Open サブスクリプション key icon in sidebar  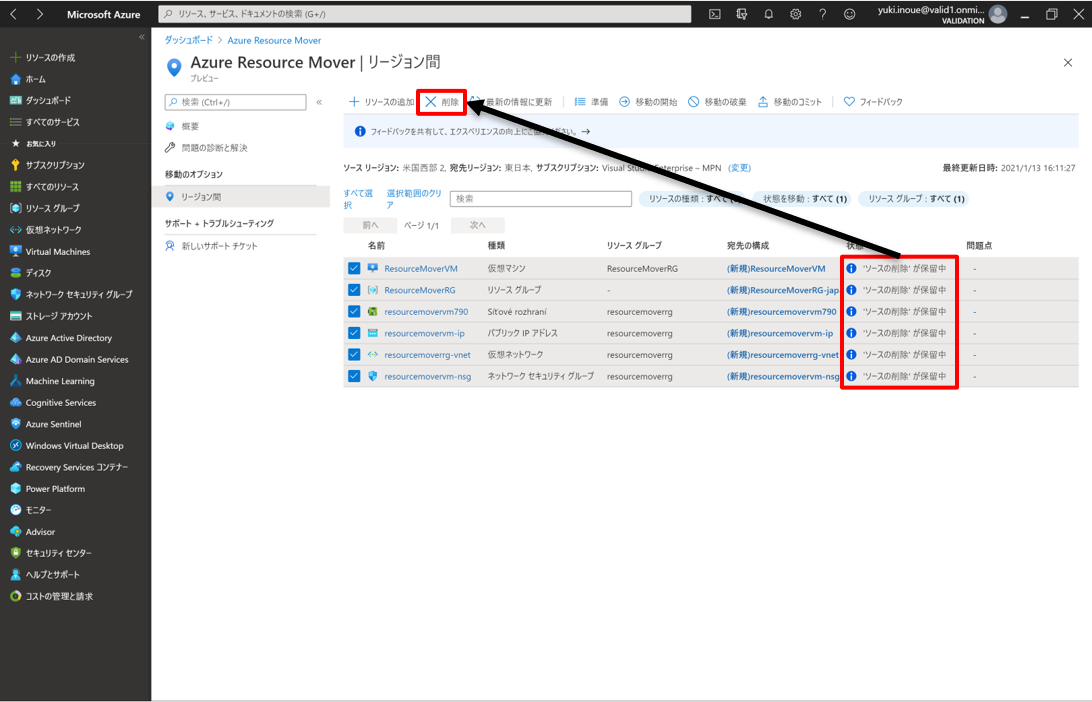pyautogui.click(x=15, y=165)
